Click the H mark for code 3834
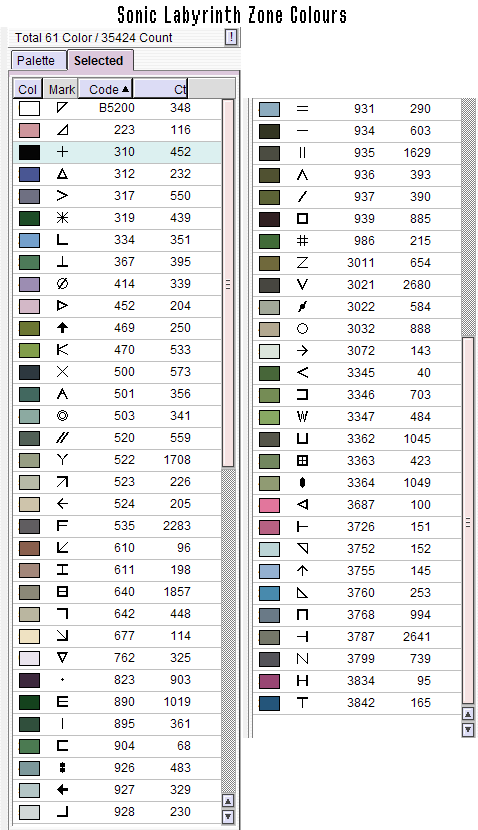Image resolution: width=478 pixels, height=830 pixels. click(x=302, y=681)
